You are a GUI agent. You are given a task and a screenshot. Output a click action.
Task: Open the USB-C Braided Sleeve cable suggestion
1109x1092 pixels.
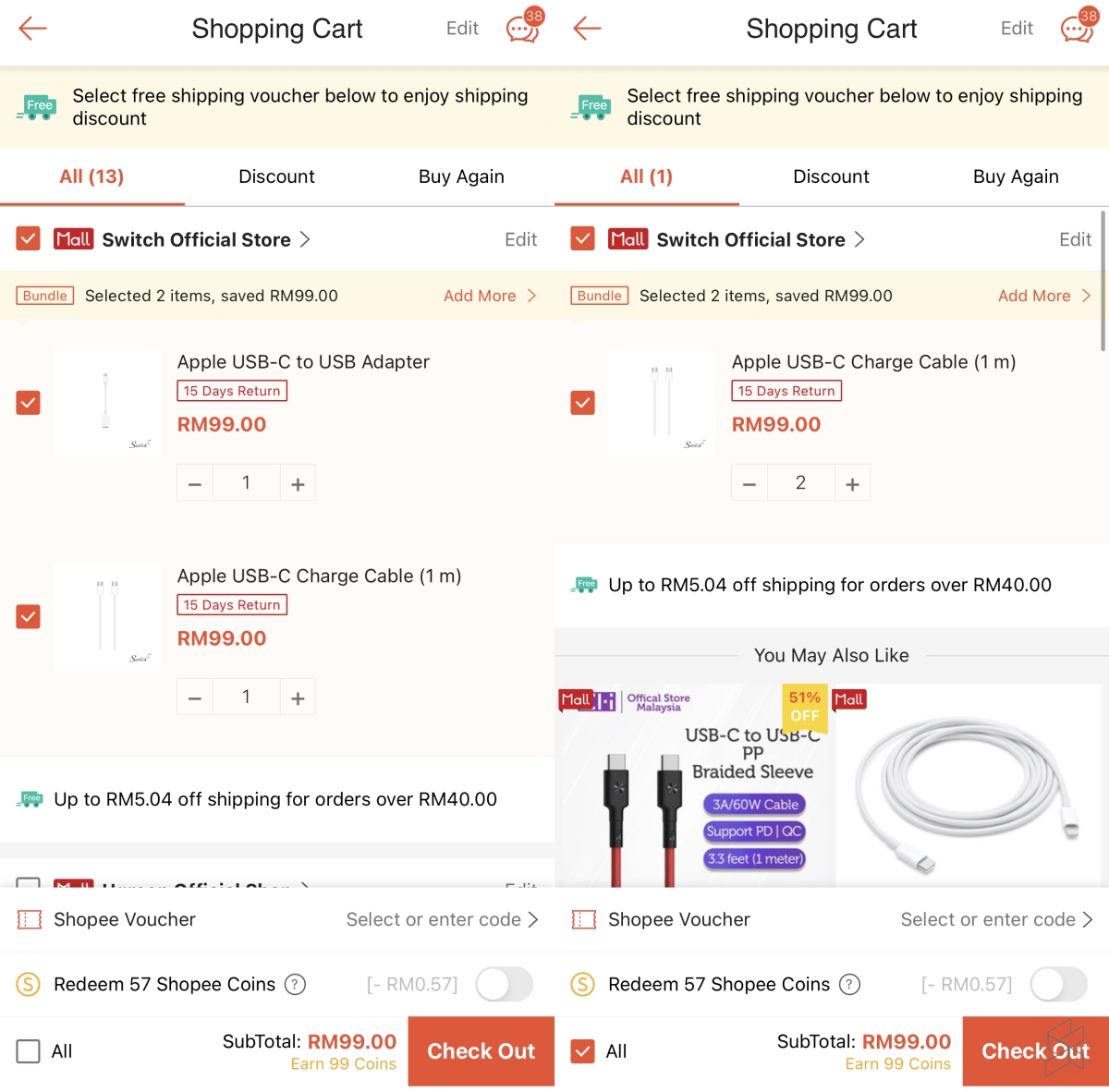[x=695, y=785]
